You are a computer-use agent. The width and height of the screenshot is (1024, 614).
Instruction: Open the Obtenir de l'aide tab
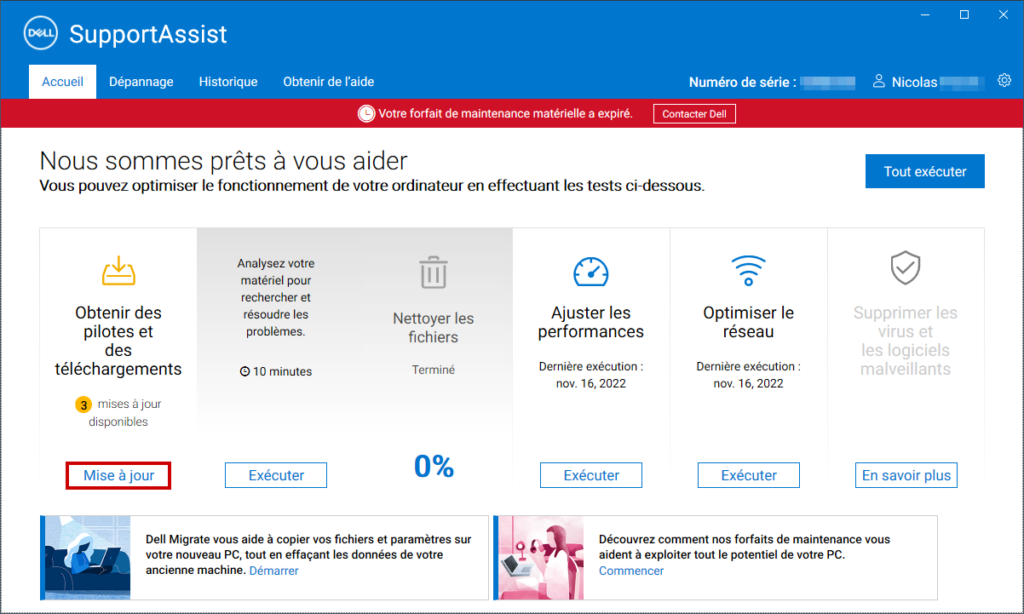pyautogui.click(x=328, y=82)
